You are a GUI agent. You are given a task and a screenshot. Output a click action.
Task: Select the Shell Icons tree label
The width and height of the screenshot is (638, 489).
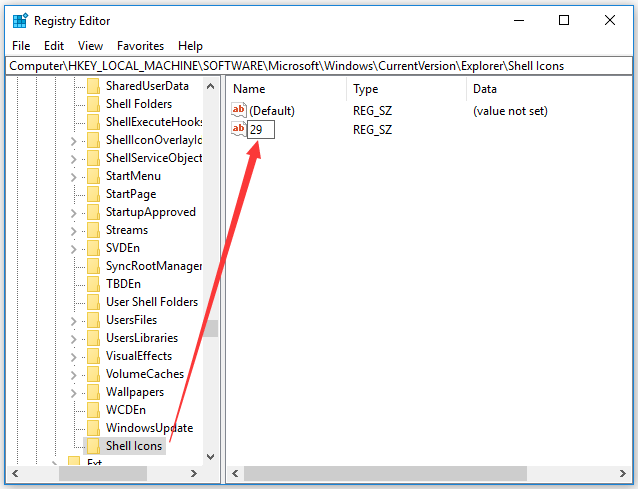tap(134, 446)
